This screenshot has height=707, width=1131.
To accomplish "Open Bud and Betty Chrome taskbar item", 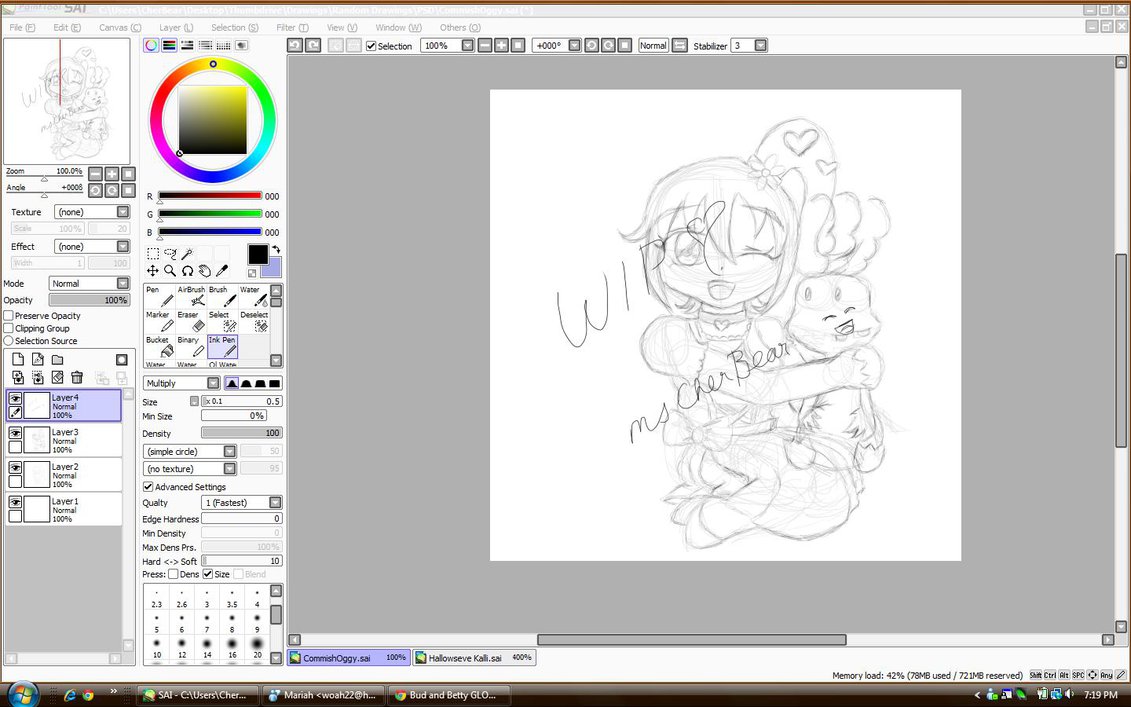I will coord(449,695).
